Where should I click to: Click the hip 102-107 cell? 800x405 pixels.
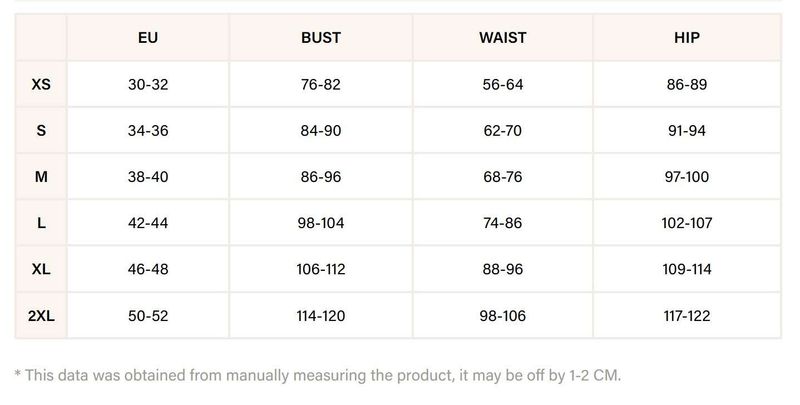pyautogui.click(x=687, y=223)
